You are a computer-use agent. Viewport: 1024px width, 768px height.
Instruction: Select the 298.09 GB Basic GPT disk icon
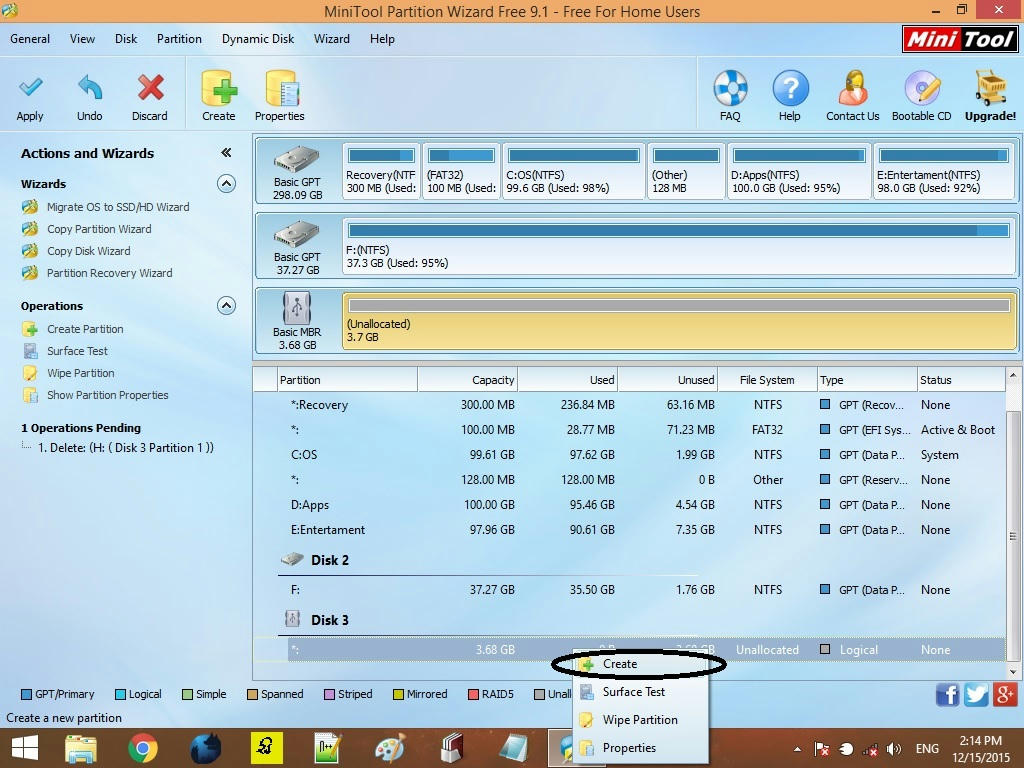pyautogui.click(x=297, y=160)
